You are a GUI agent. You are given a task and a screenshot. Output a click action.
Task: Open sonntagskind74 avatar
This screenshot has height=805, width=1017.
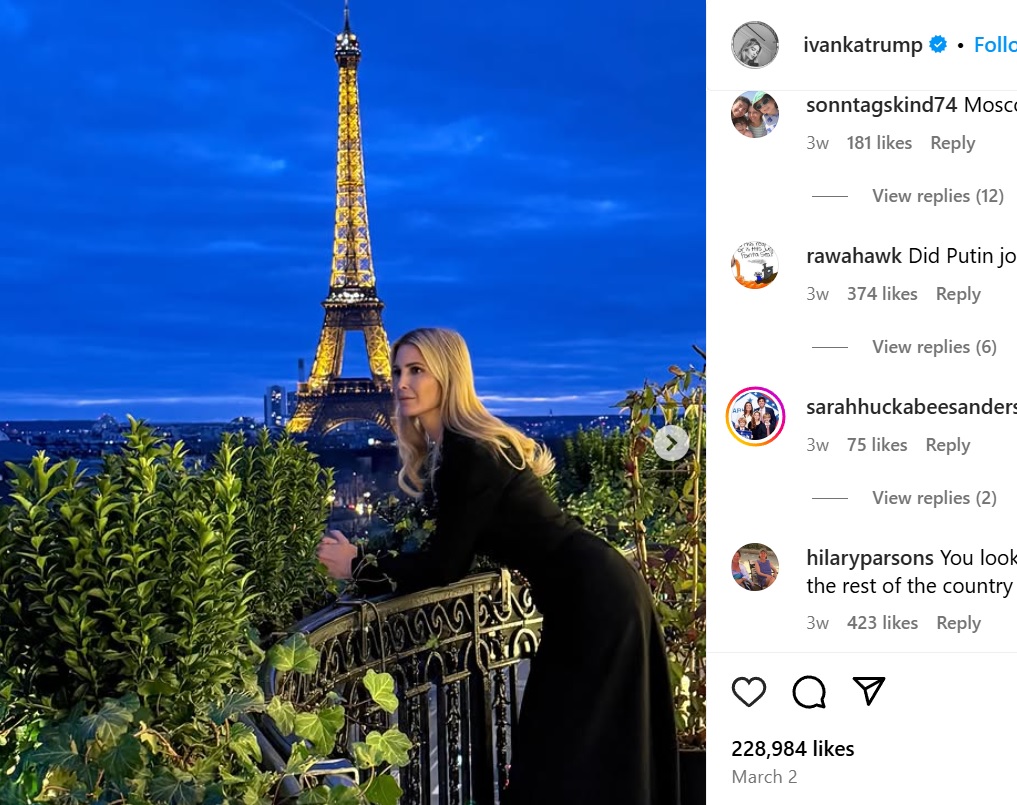tap(755, 114)
